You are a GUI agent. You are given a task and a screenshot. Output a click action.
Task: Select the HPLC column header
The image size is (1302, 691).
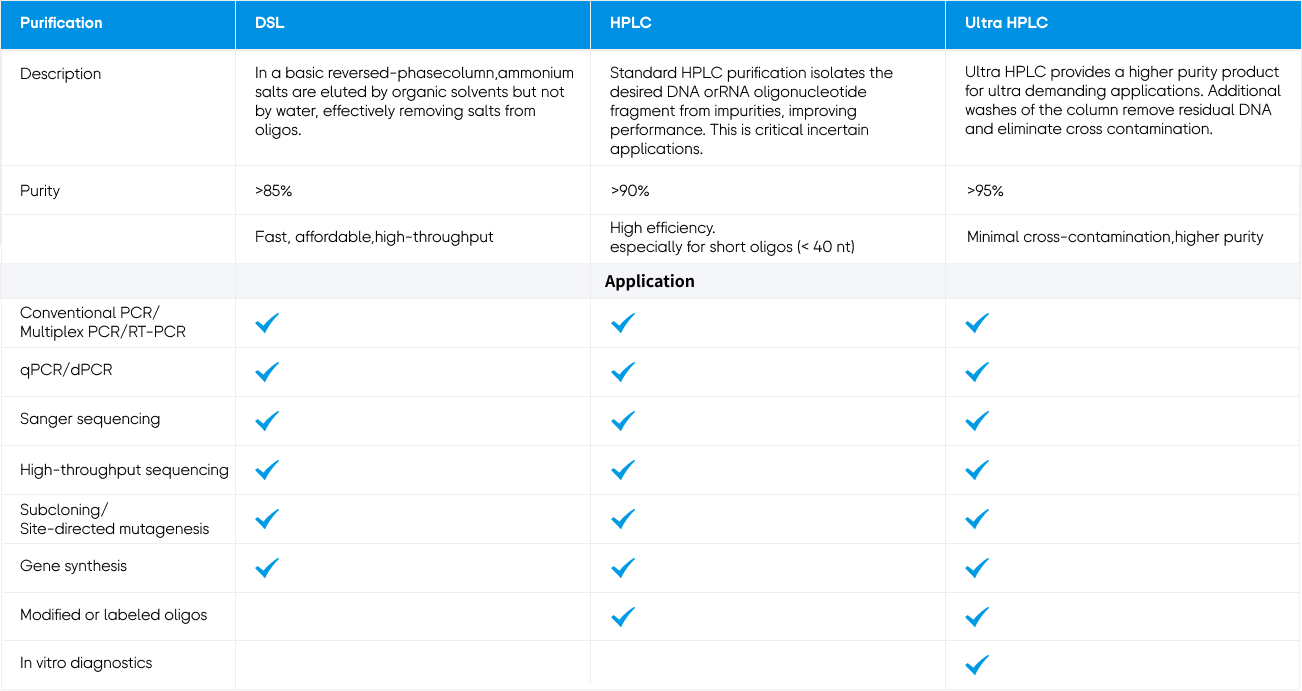630,23
